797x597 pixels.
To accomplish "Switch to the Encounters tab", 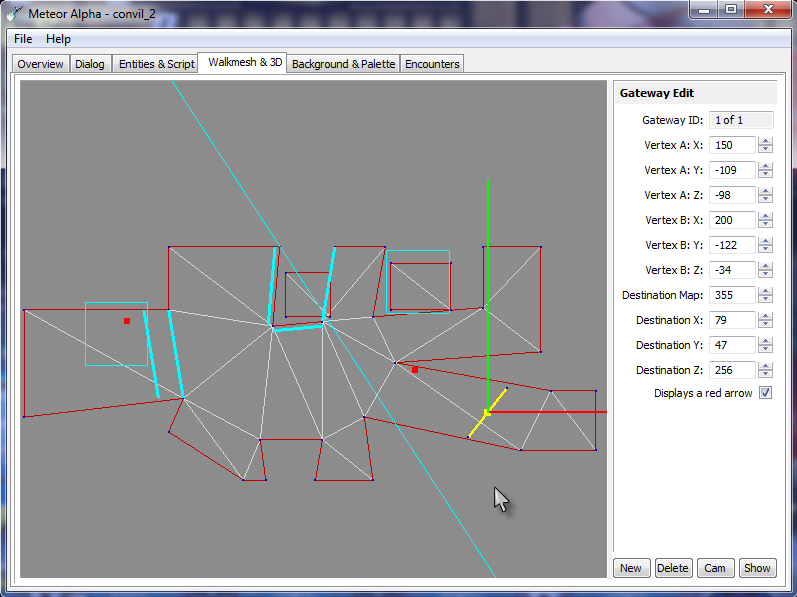I will pos(432,64).
